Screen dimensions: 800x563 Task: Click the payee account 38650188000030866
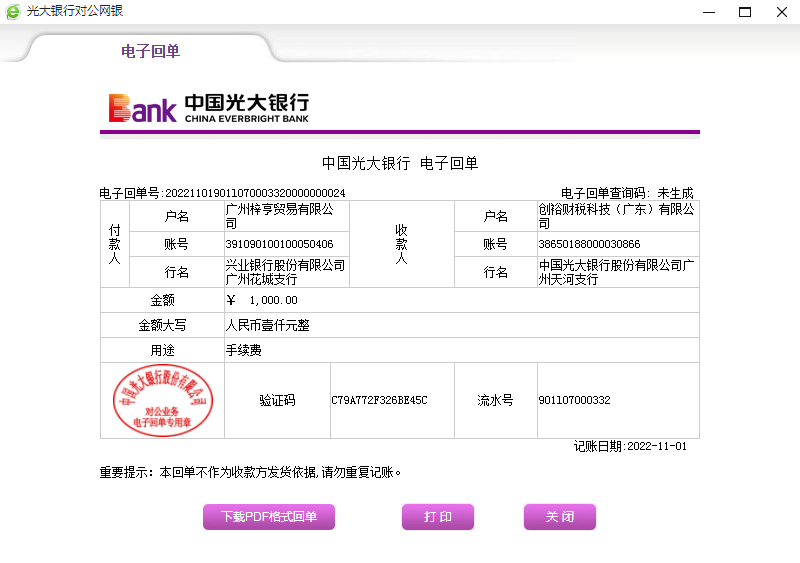[x=589, y=244]
